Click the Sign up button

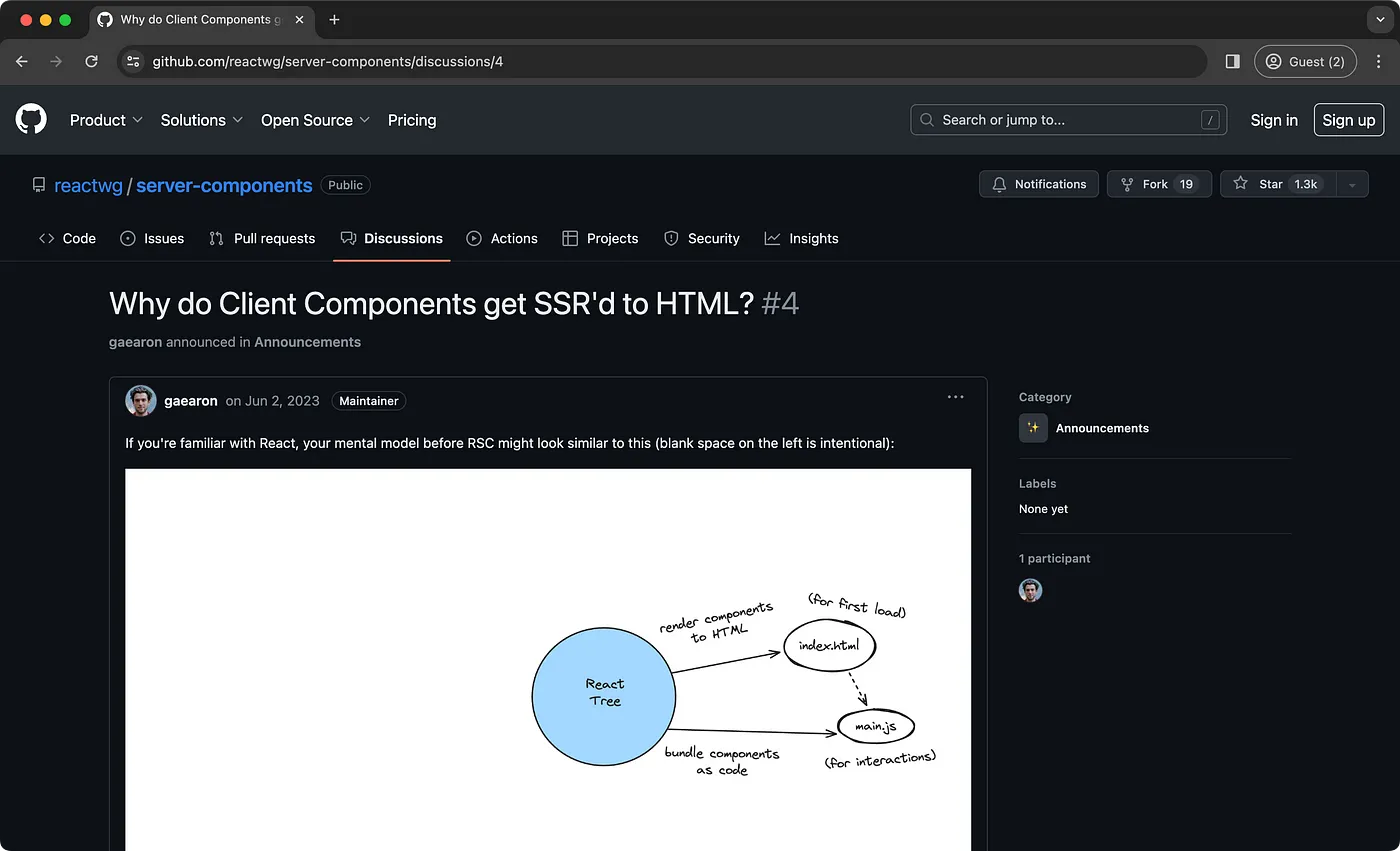point(1348,119)
